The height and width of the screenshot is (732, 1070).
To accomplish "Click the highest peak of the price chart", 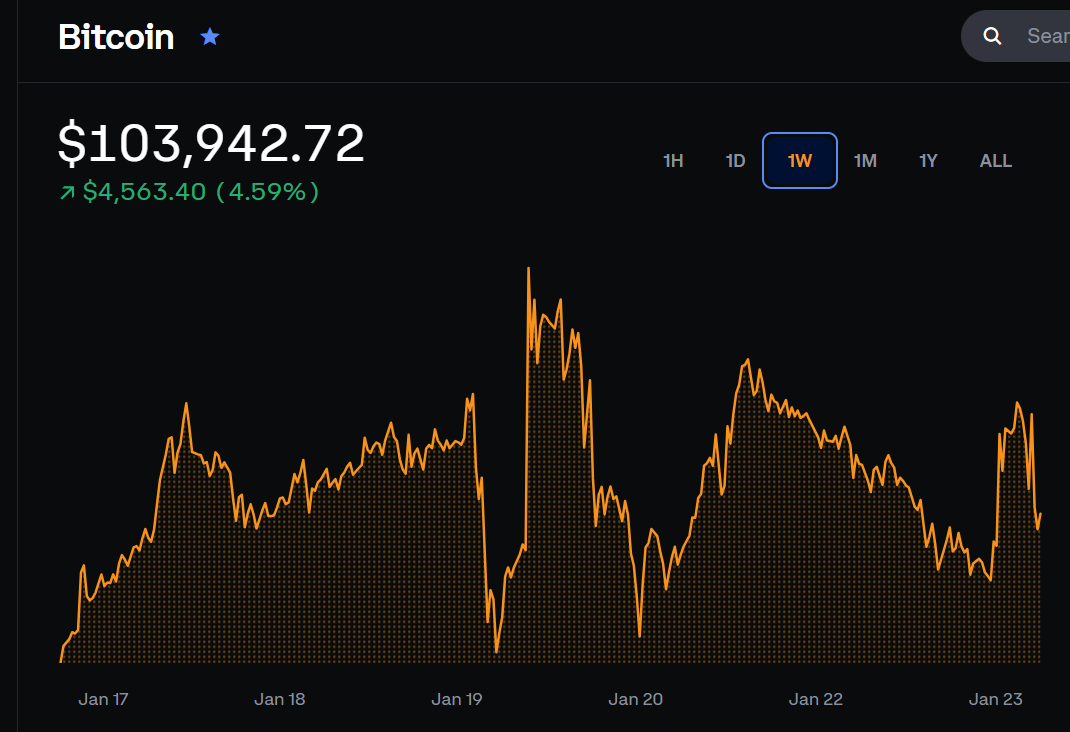I will [x=528, y=269].
